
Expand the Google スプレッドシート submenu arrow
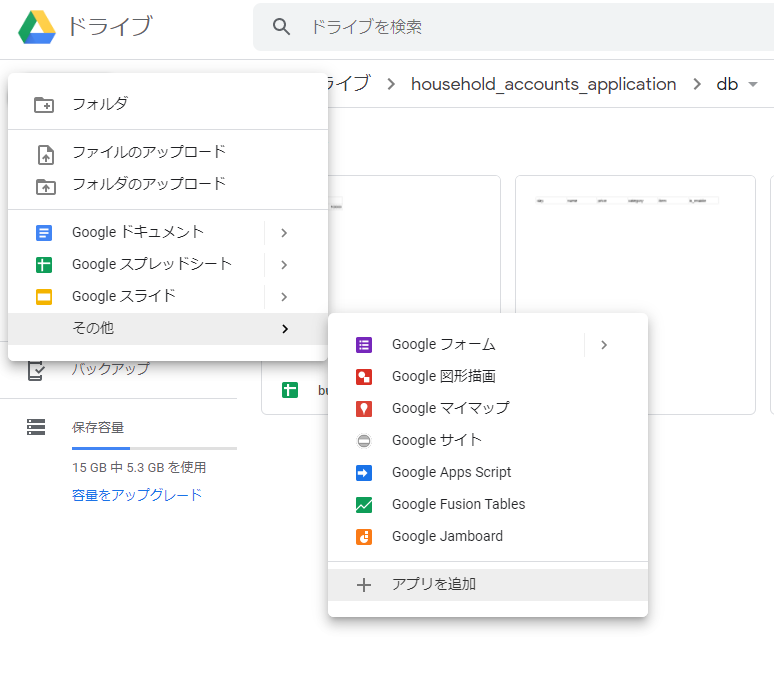click(284, 265)
